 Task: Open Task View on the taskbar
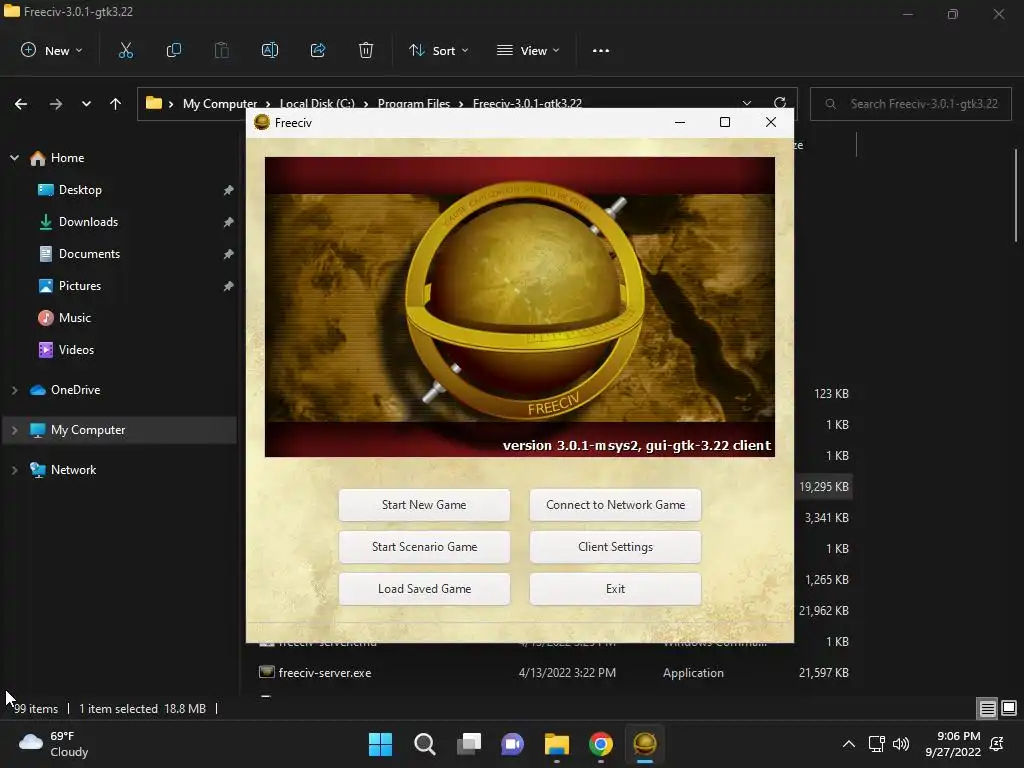tap(468, 744)
